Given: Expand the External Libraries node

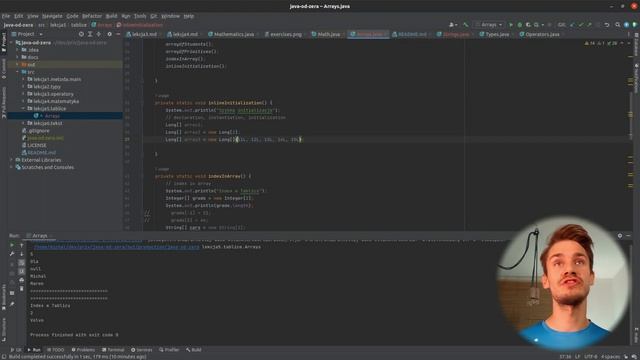Looking at the screenshot, I should pyautogui.click(x=12, y=160).
